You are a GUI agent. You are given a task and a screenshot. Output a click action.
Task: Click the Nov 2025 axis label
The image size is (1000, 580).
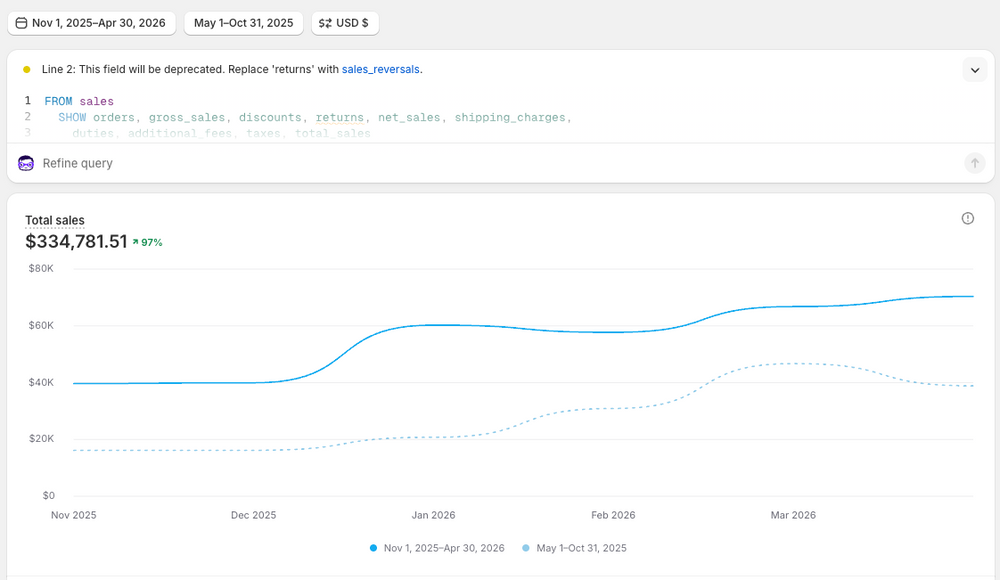click(73, 515)
